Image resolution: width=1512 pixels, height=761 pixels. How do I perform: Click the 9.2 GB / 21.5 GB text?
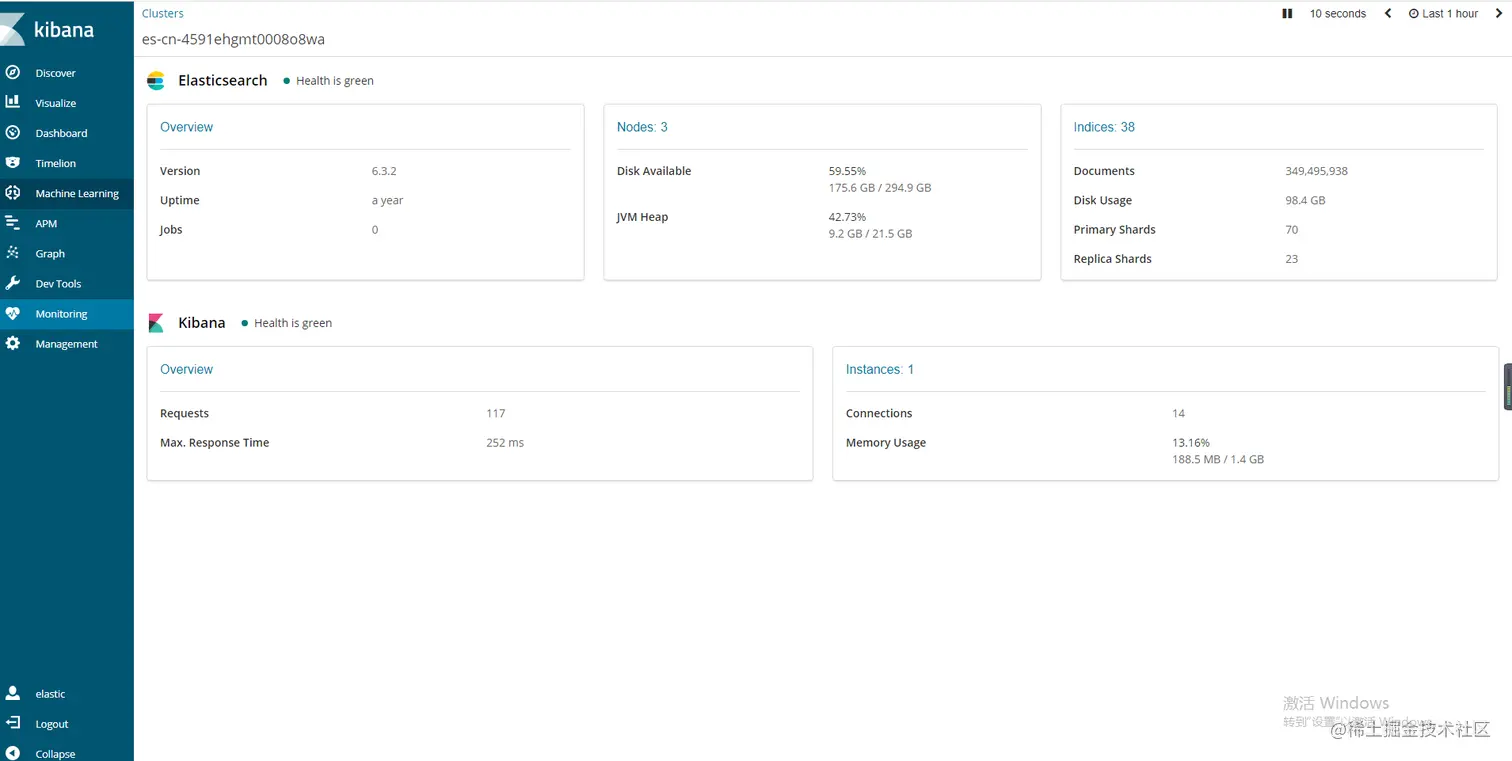(x=870, y=234)
